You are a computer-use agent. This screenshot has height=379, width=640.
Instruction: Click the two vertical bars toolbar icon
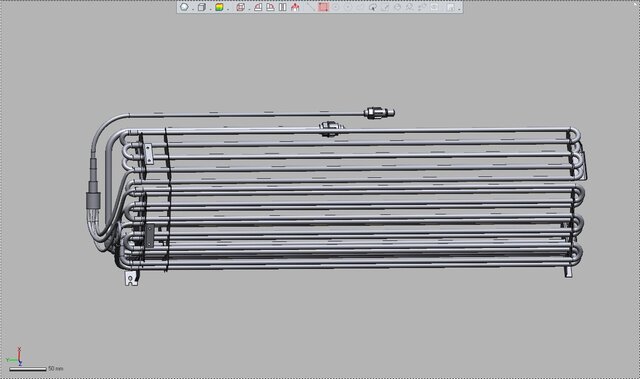tap(282, 7)
